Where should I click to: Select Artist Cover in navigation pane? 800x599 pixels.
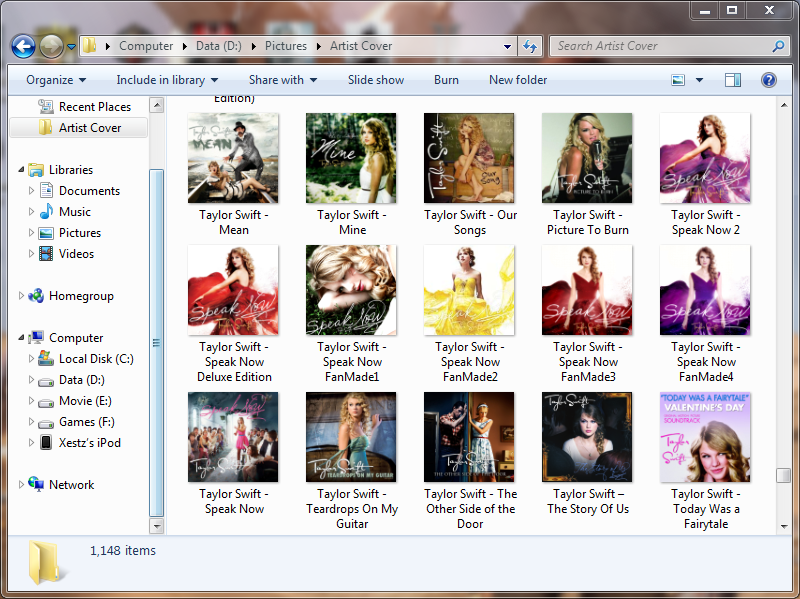[80, 128]
